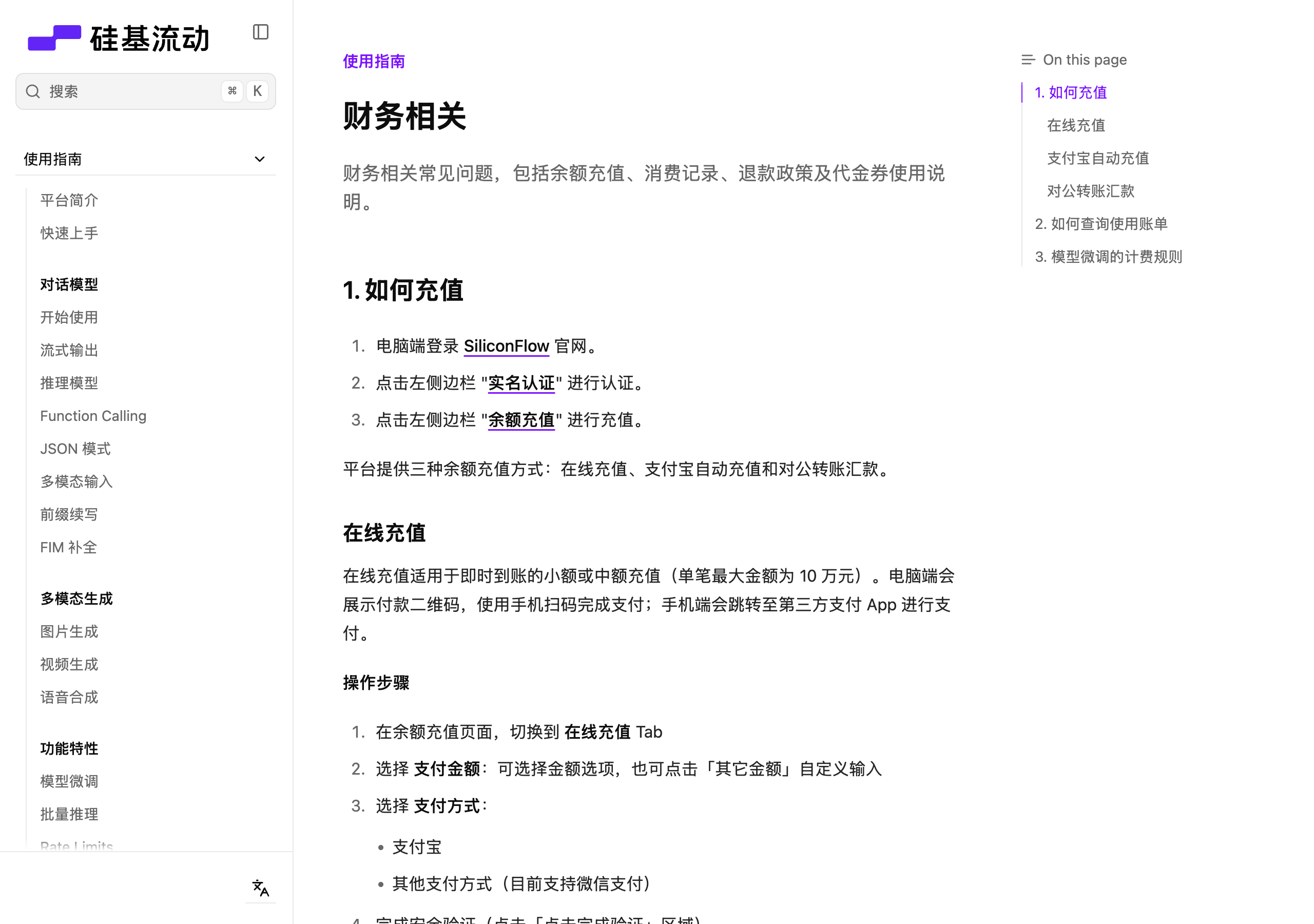Expand the 使用指南 section dropdown
Viewport: 1314px width, 924px height.
point(145,159)
